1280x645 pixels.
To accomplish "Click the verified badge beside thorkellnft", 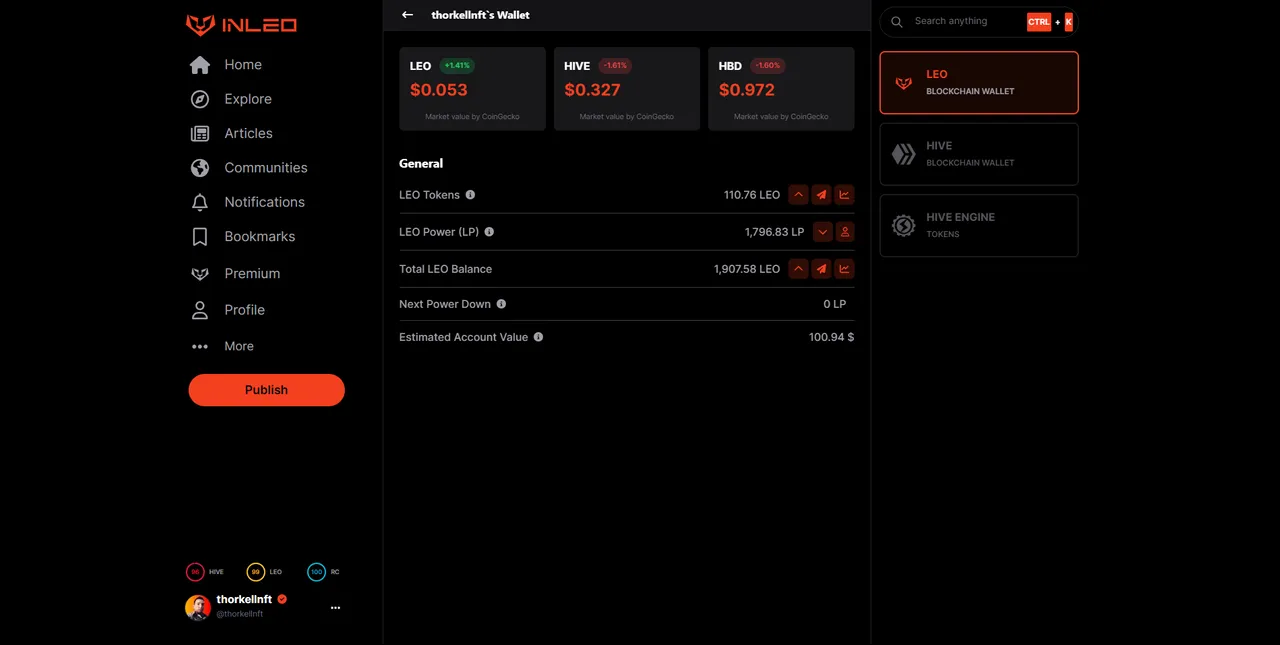I will coord(282,600).
